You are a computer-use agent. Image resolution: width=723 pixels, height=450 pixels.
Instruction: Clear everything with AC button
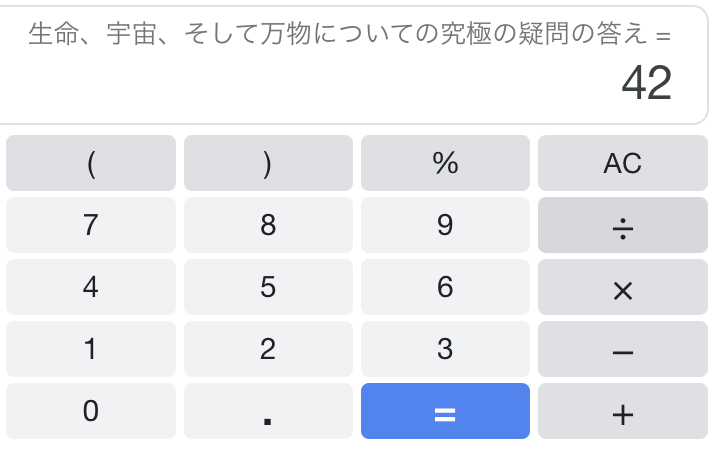622,163
